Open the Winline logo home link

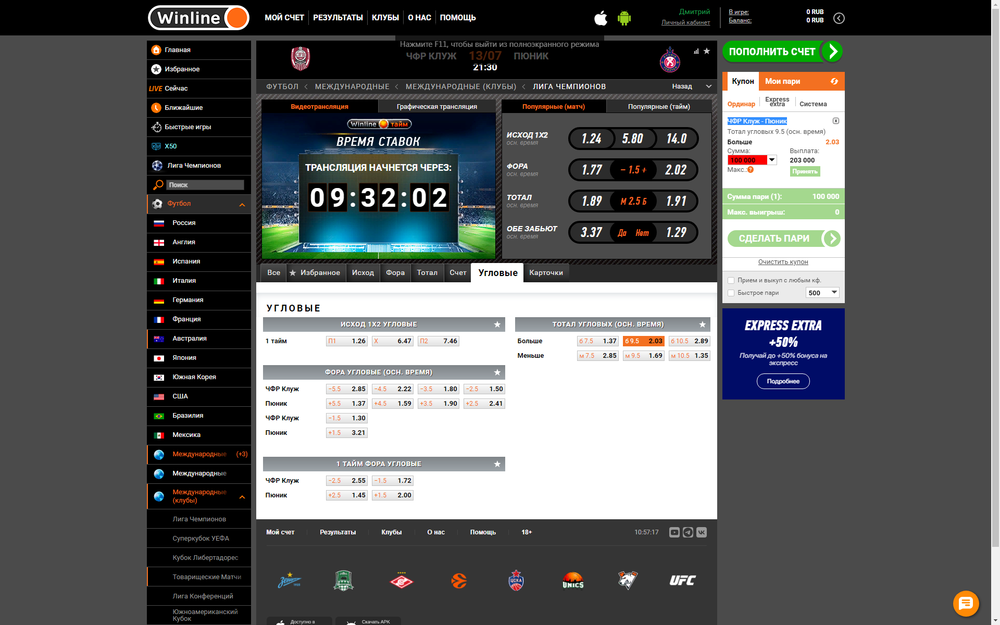coord(198,18)
